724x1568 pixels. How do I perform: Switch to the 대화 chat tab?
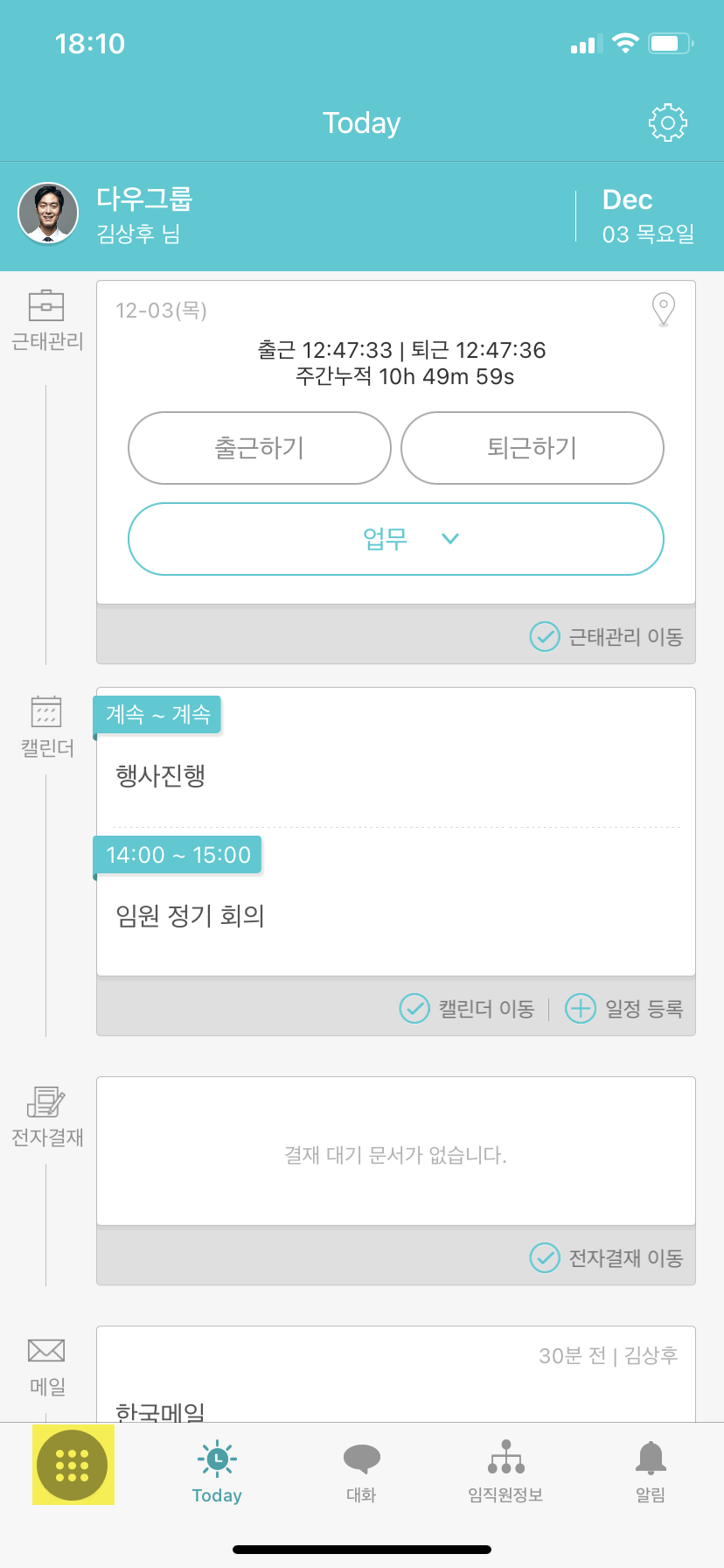click(361, 1470)
